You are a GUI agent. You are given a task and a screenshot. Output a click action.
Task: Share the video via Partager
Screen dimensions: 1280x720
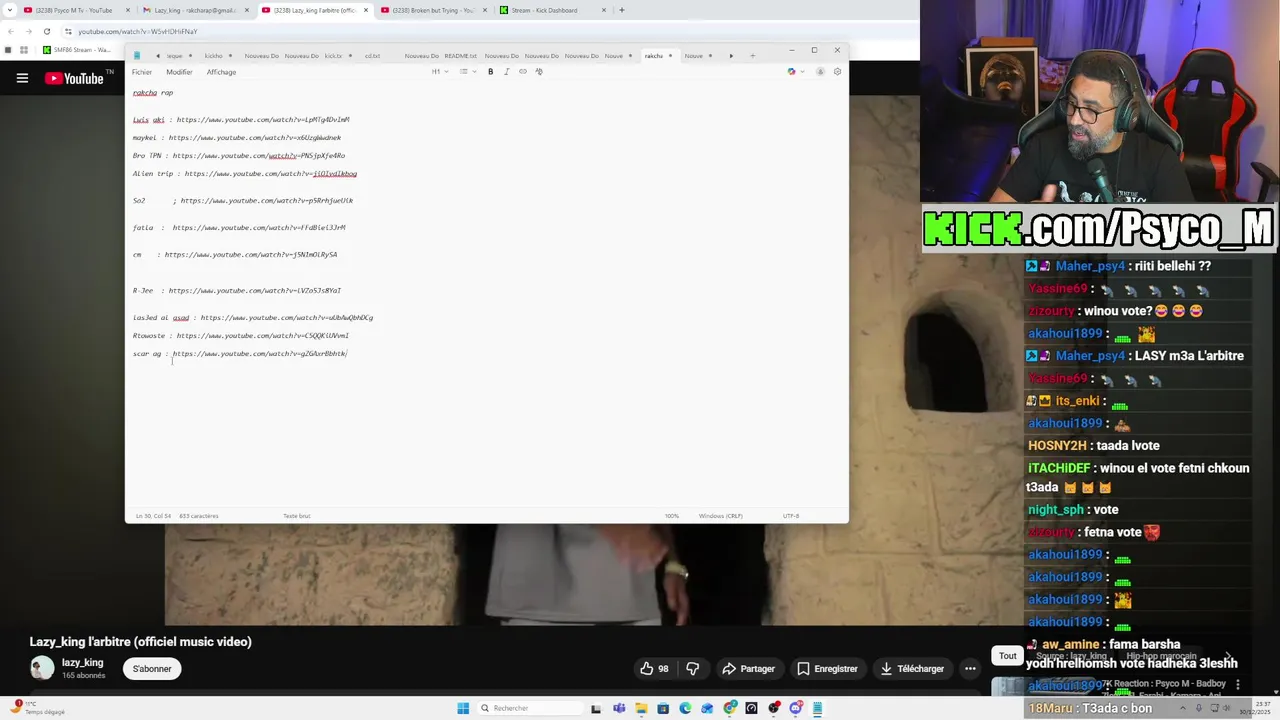click(x=748, y=668)
